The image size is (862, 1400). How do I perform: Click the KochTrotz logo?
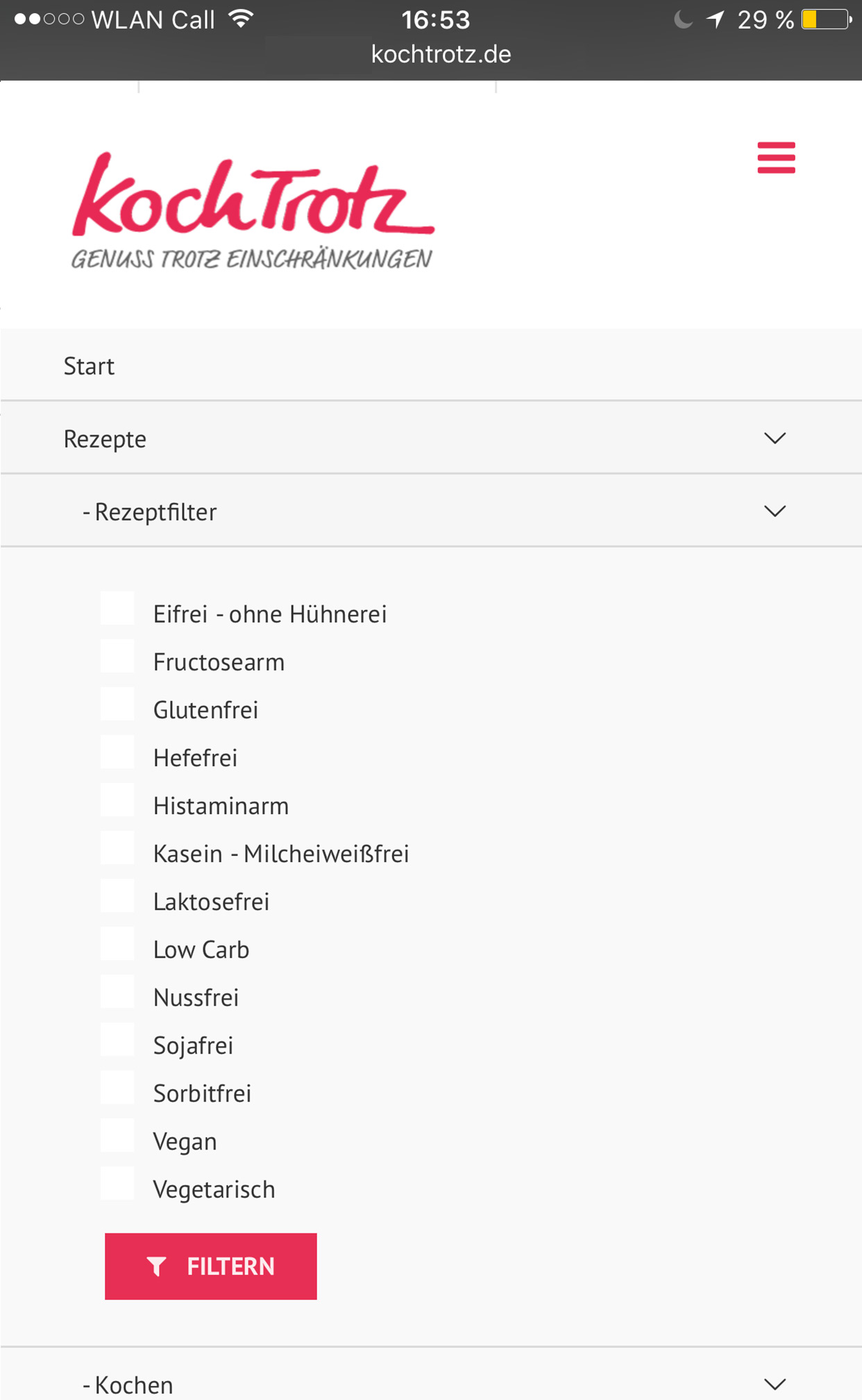point(253,210)
